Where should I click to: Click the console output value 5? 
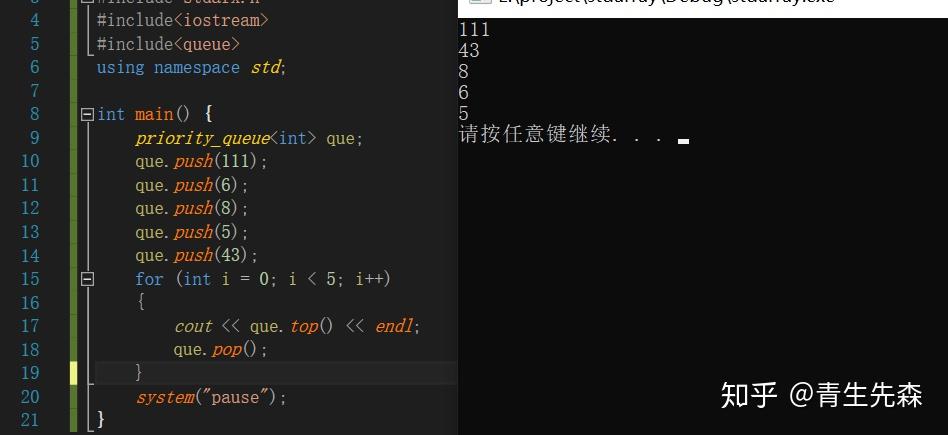pos(464,114)
